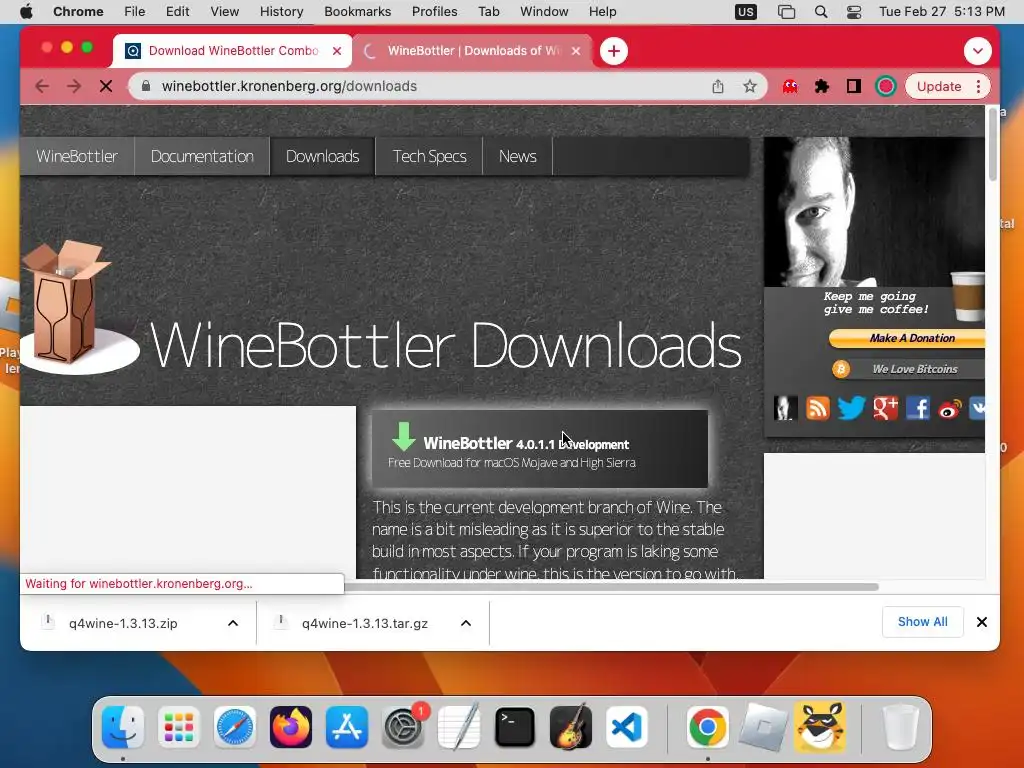Viewport: 1024px width, 768px height.
Task: Open a new tab with plus button
Action: tap(614, 51)
